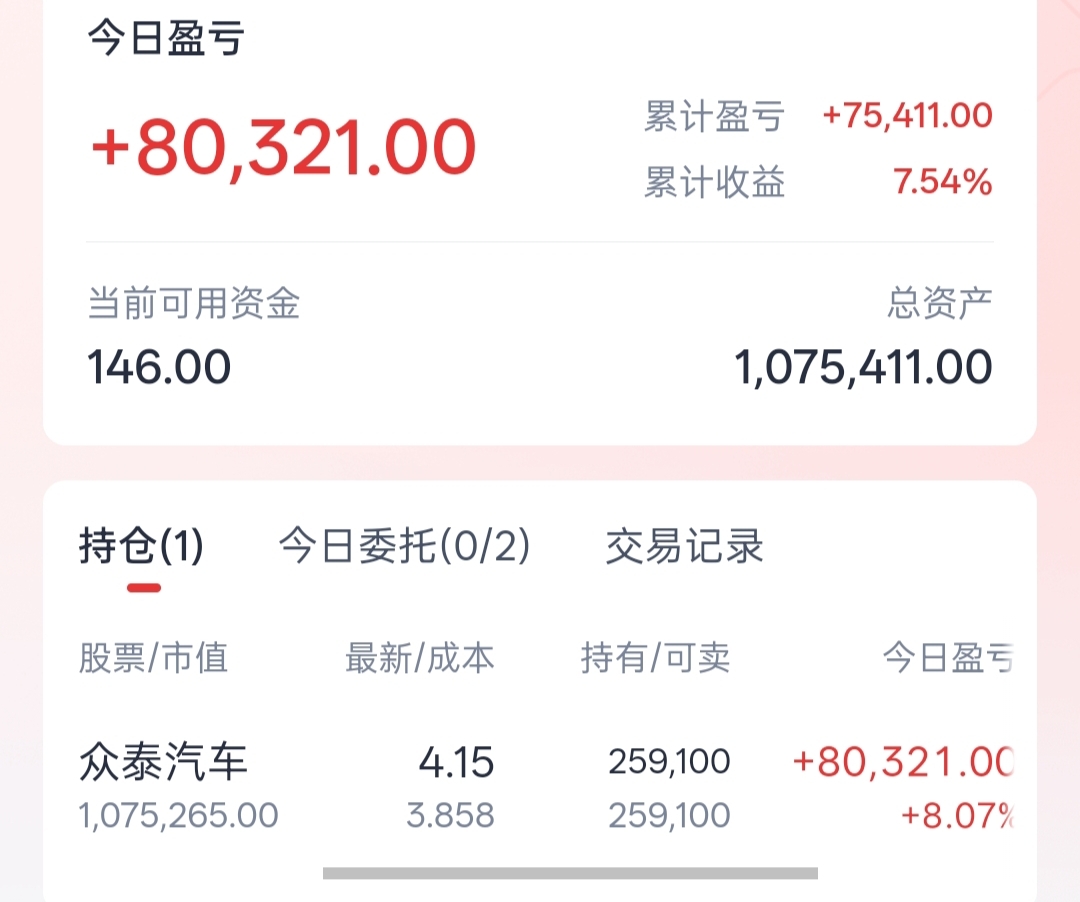Click the +8.07% gain in the holdings row
This screenshot has width=1080, height=902.
(x=956, y=815)
